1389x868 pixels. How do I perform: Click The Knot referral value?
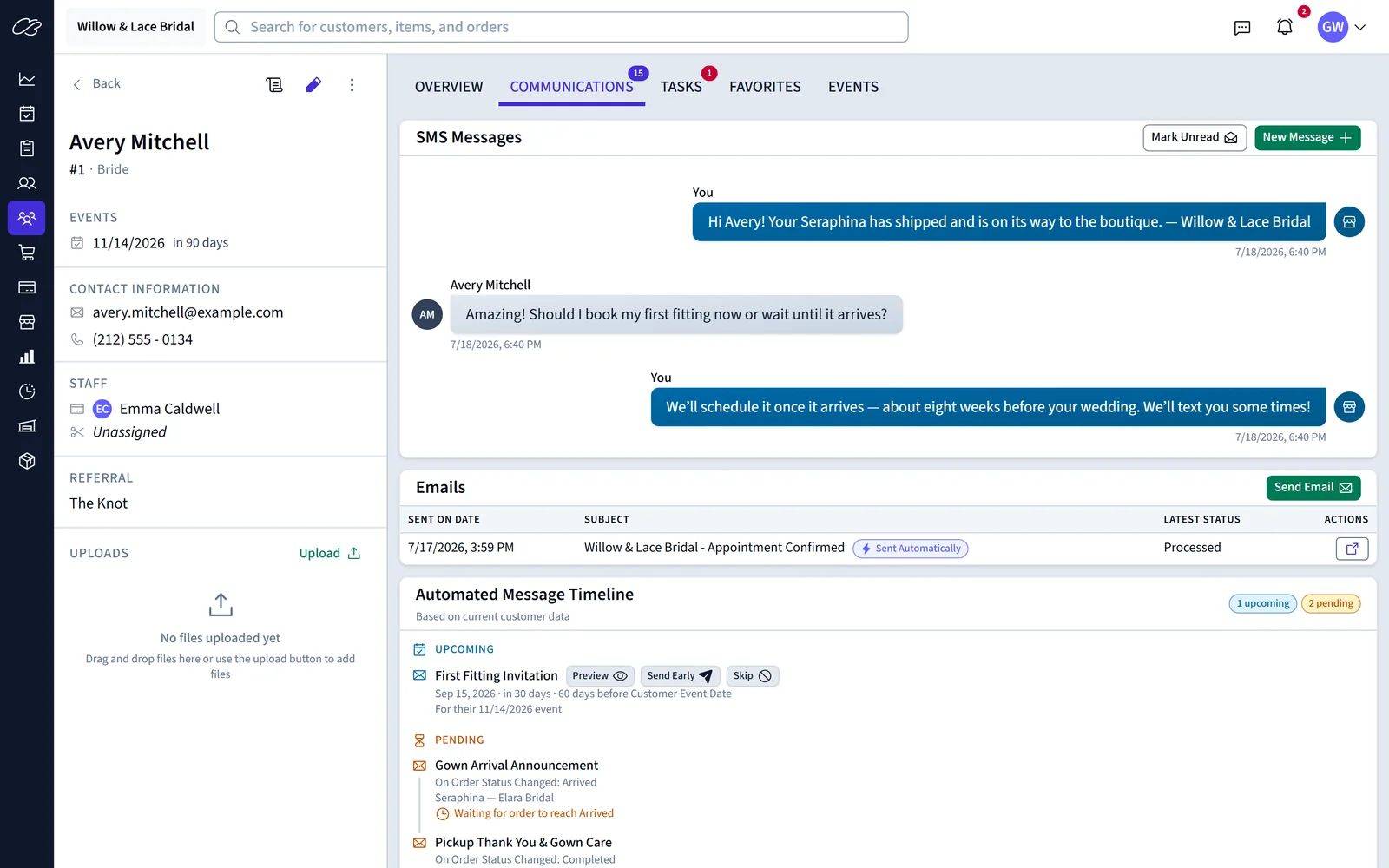pyautogui.click(x=98, y=503)
